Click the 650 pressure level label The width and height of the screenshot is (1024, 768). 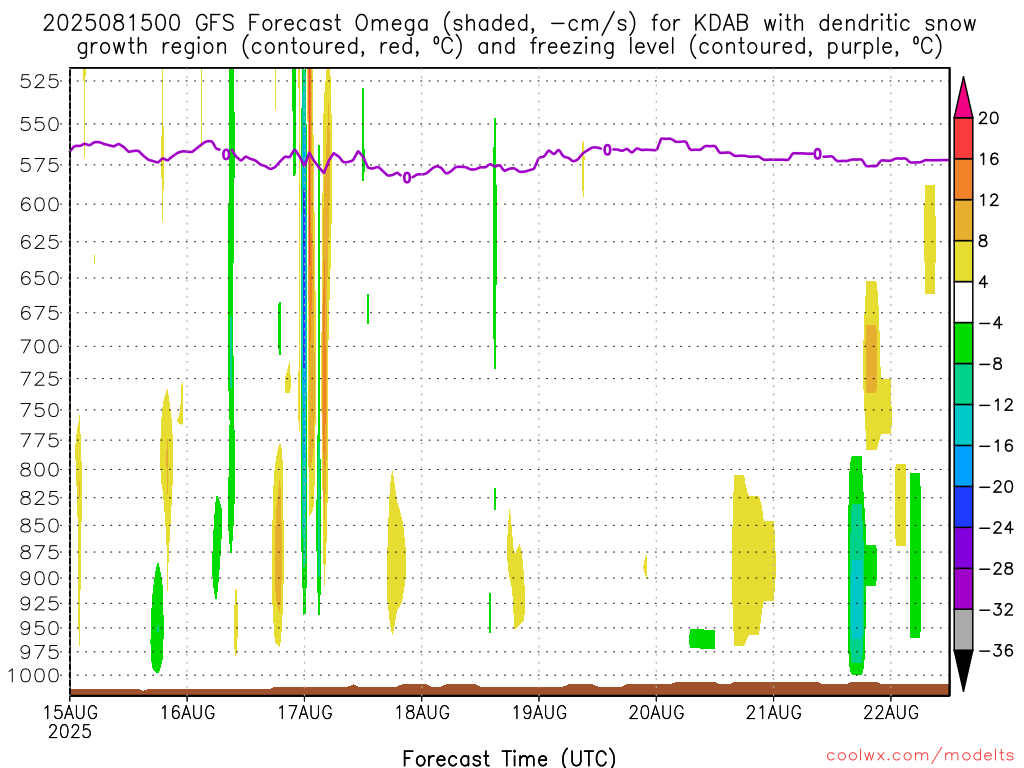coord(40,278)
